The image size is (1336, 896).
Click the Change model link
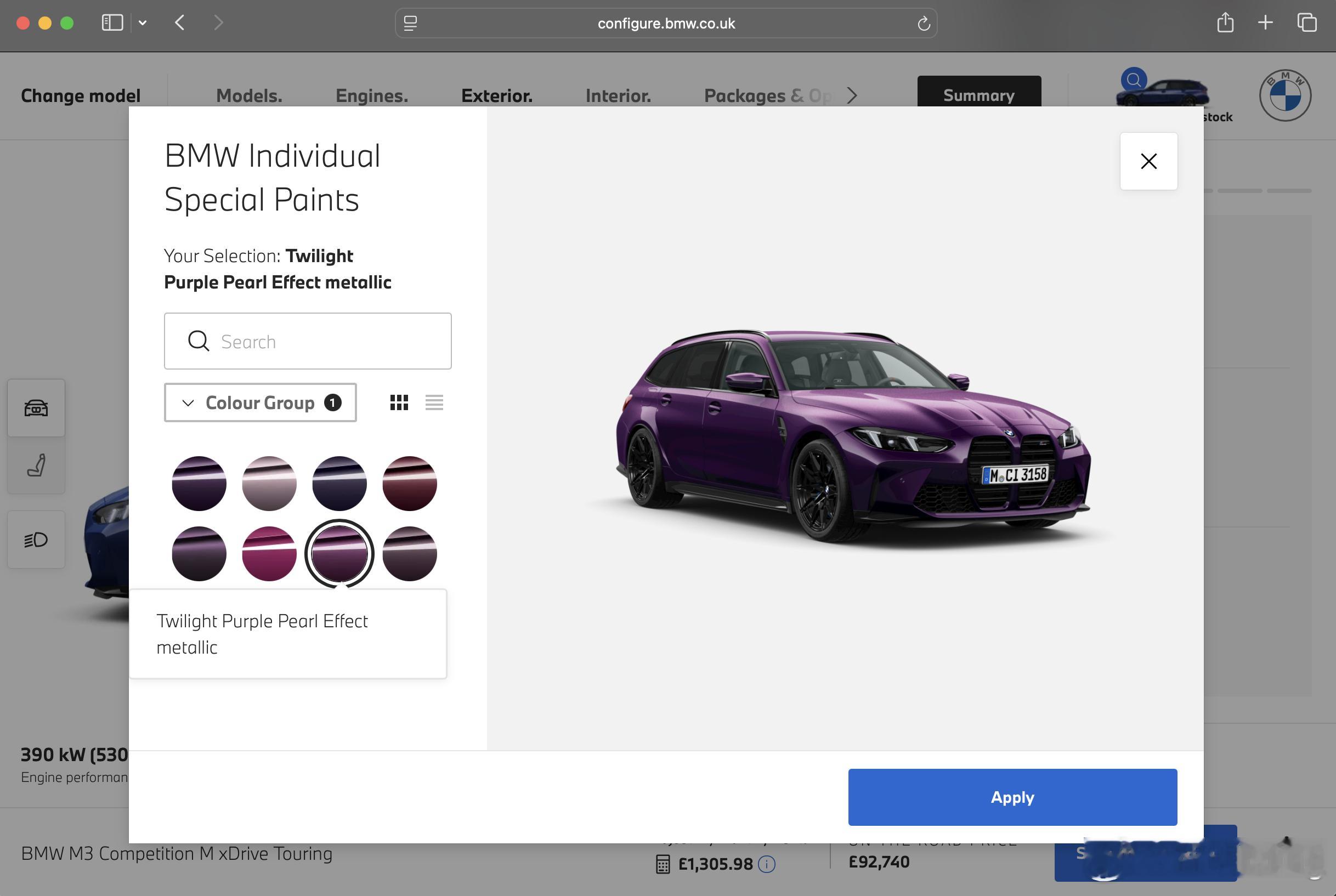(81, 95)
